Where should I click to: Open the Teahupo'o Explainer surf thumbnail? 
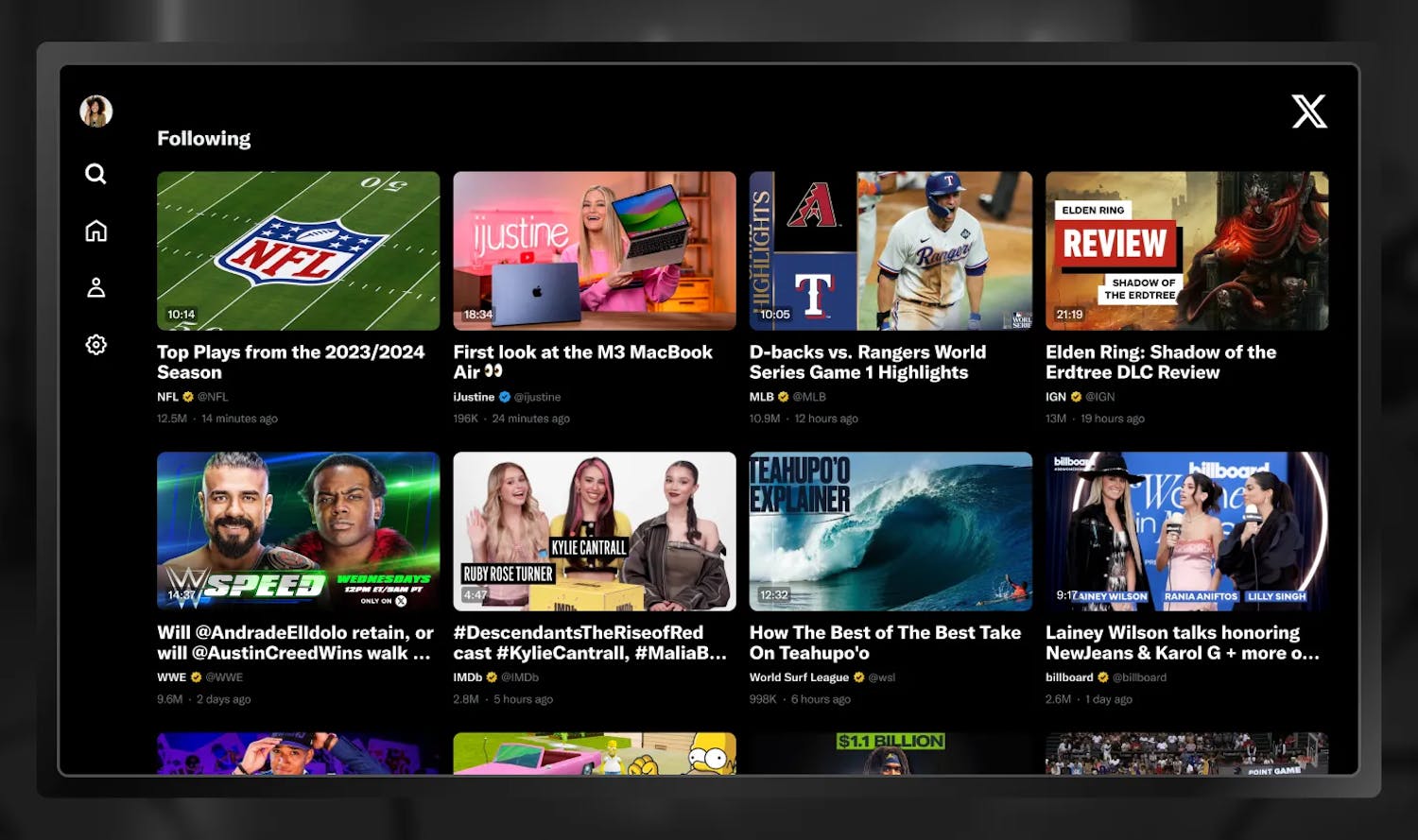[891, 531]
